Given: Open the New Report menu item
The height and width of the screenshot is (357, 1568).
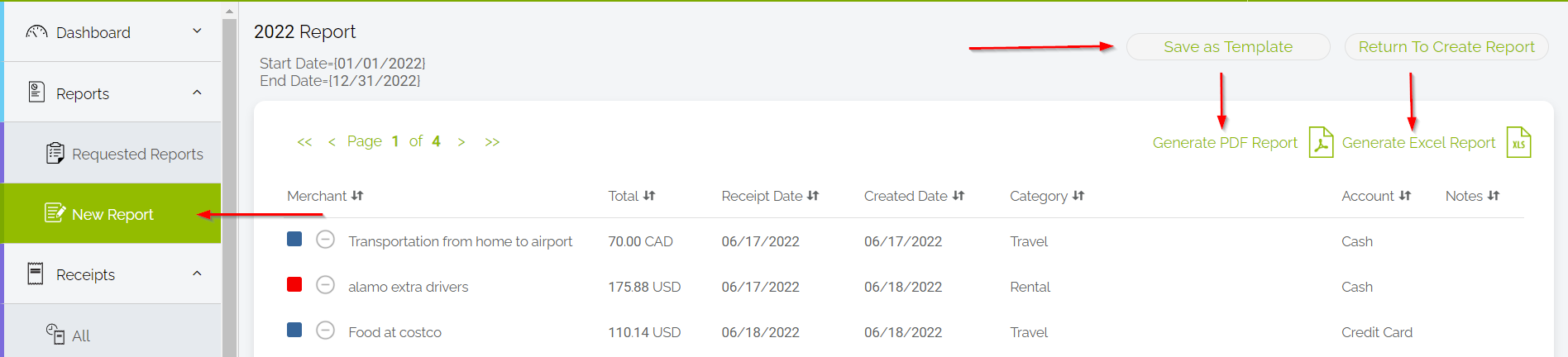Looking at the screenshot, I should [x=112, y=214].
